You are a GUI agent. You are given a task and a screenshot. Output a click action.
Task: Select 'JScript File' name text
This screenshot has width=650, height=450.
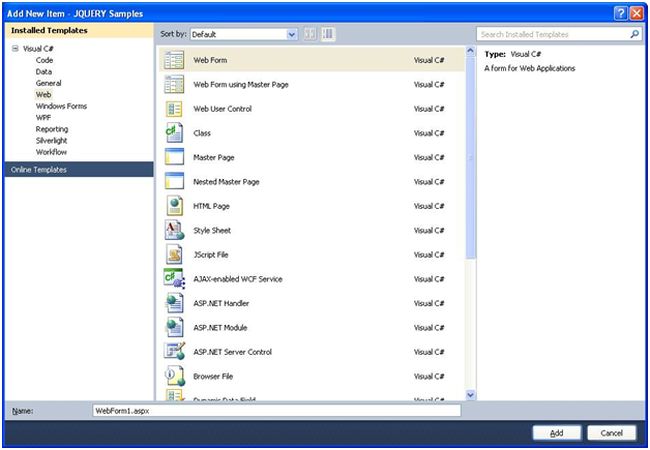[211, 254]
